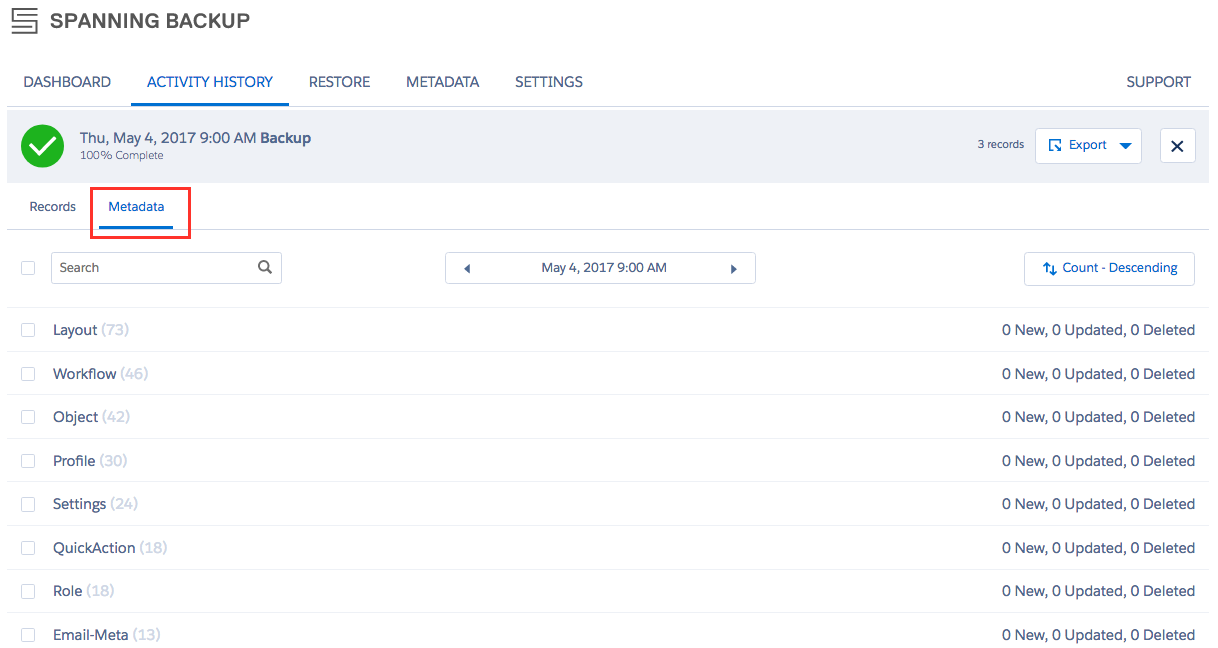Tick the select-all checkbox beside Search
The height and width of the screenshot is (648, 1218).
(x=28, y=268)
